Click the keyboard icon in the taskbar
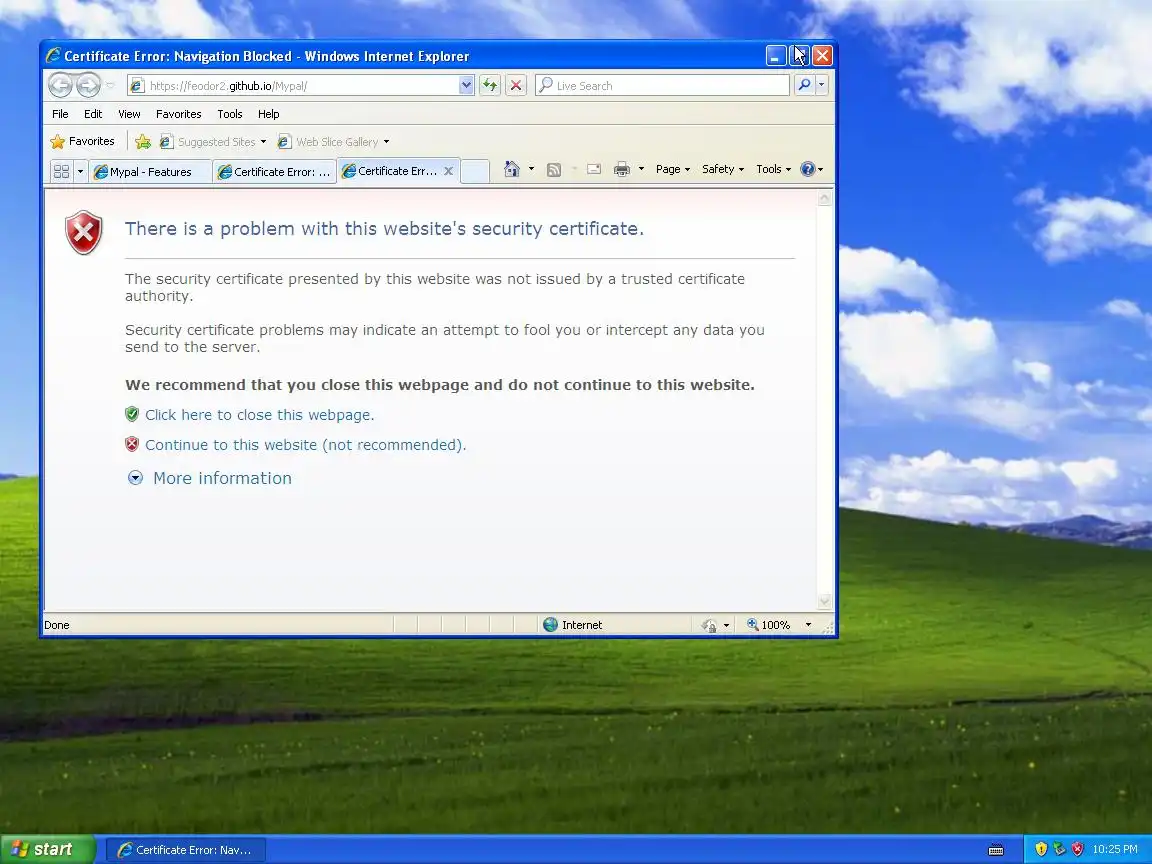Screen dimensions: 1152x864 [996, 850]
